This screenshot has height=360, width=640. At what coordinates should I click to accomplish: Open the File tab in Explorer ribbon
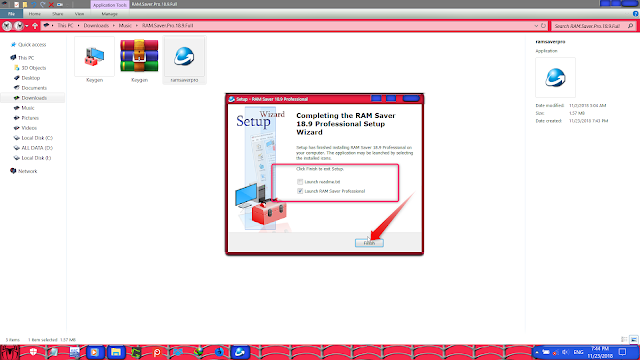[11, 14]
